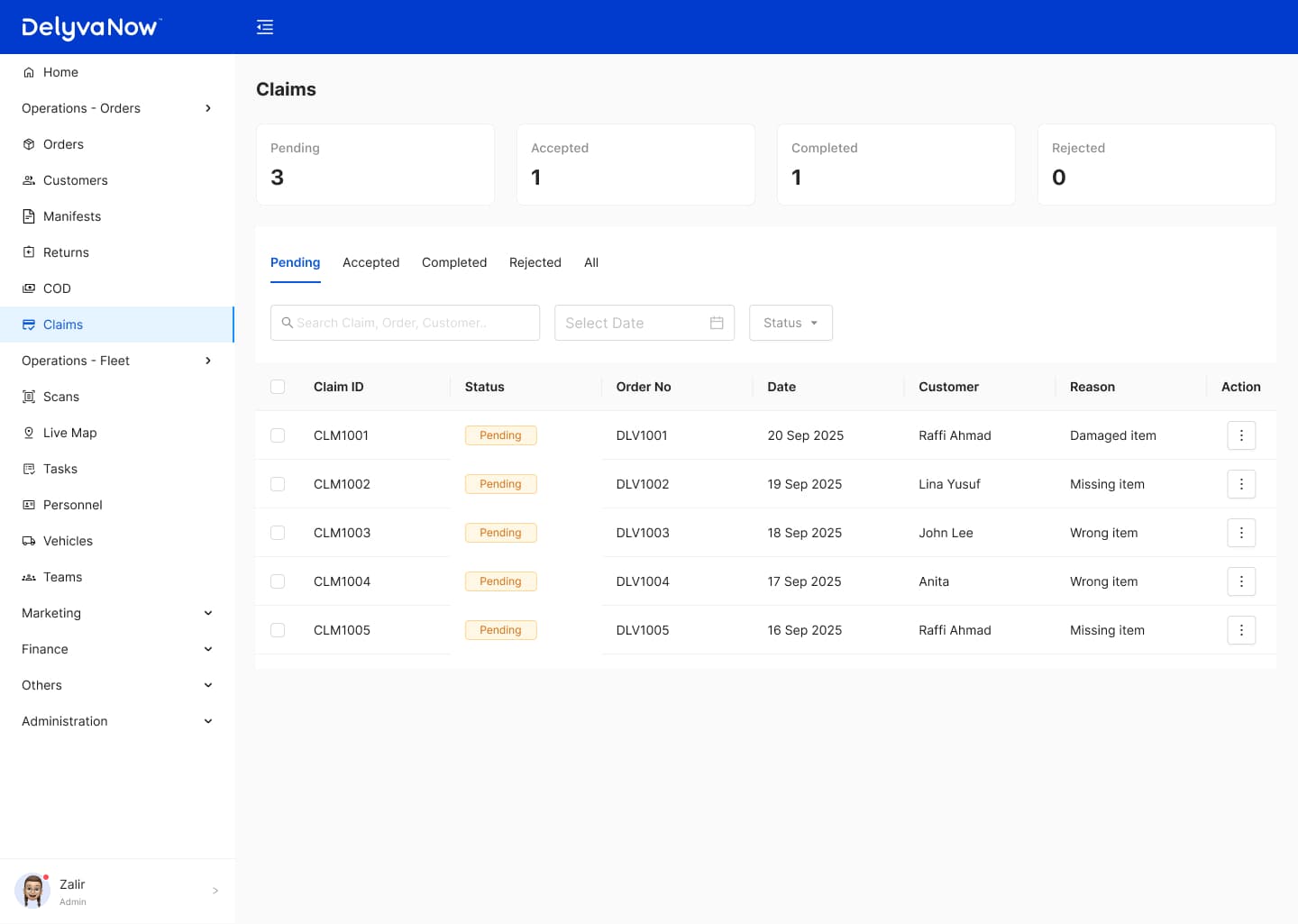Expand the Finance menu
Screen dimensions: 1298x924
pos(117,649)
